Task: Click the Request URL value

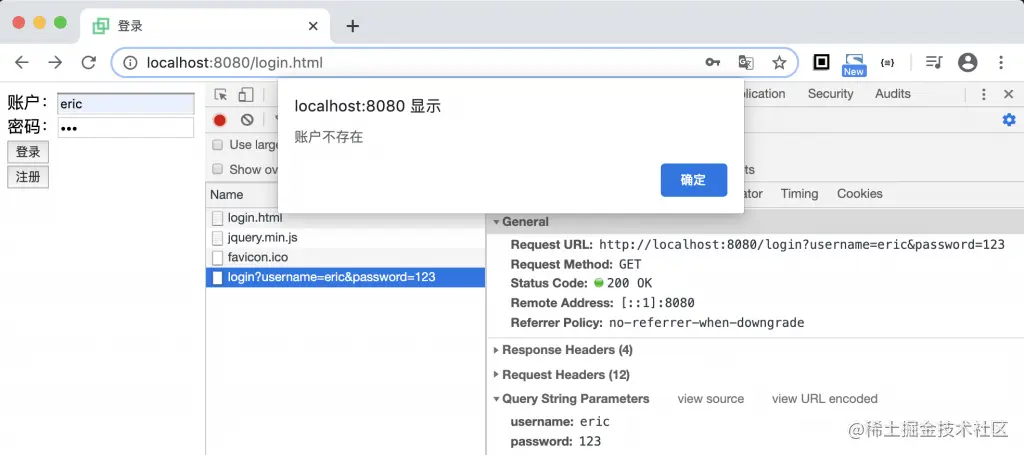Action: click(801, 245)
